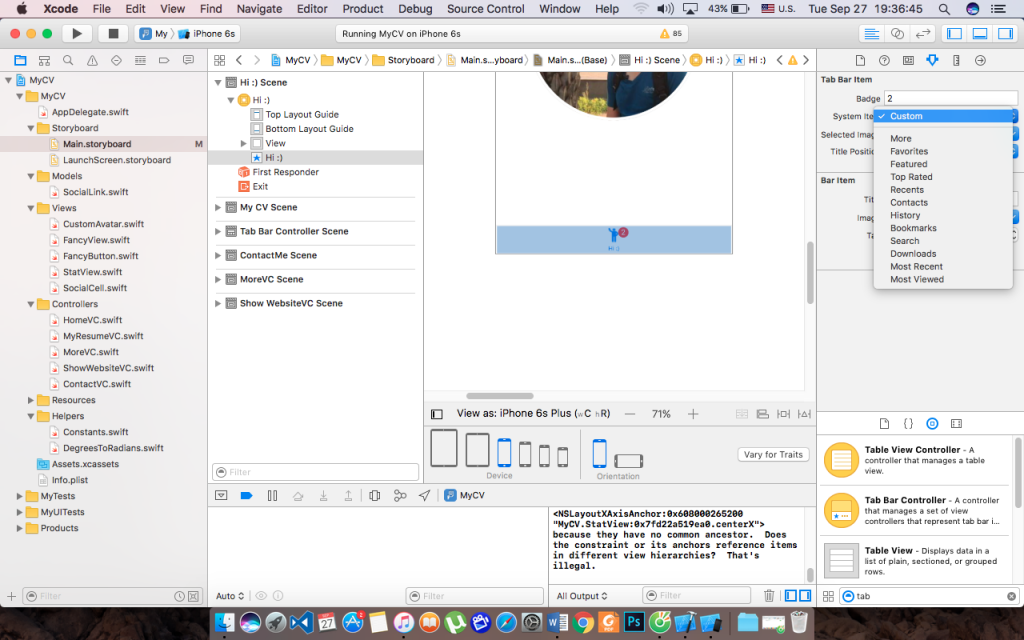1024x640 pixels.
Task: Open the Connections inspector
Action: tap(980, 62)
